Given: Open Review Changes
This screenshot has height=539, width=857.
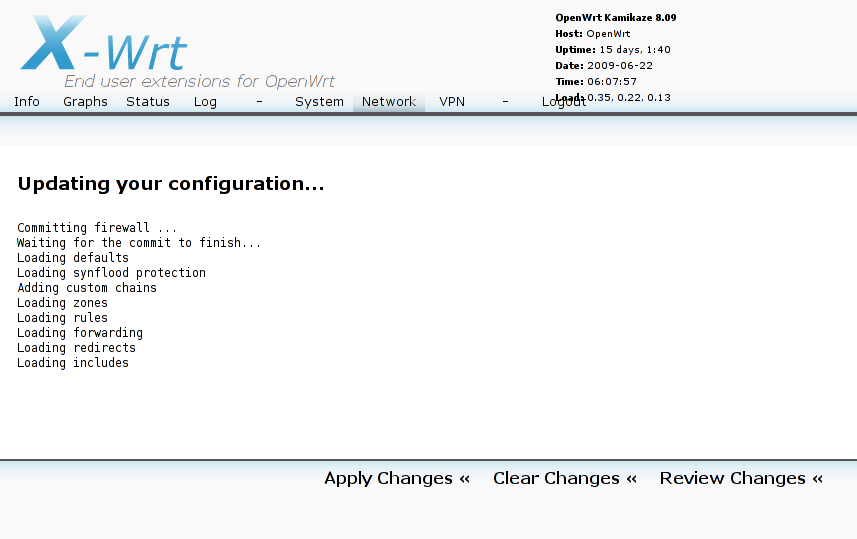Looking at the screenshot, I should [x=741, y=478].
